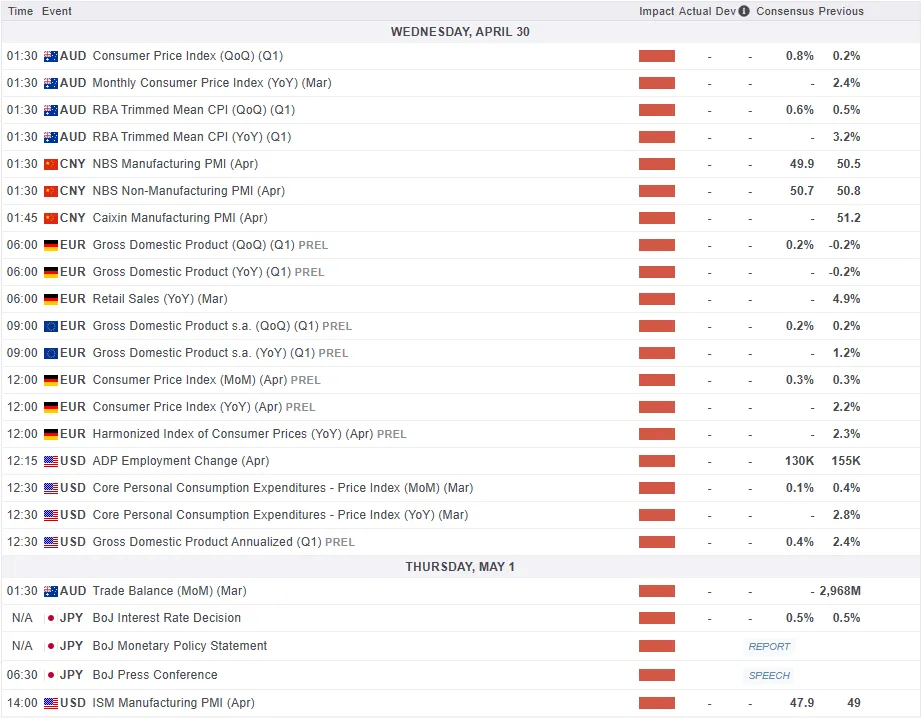Click the EU flag beside Gross Domestic Product s.a. (YoY)

click(51, 354)
